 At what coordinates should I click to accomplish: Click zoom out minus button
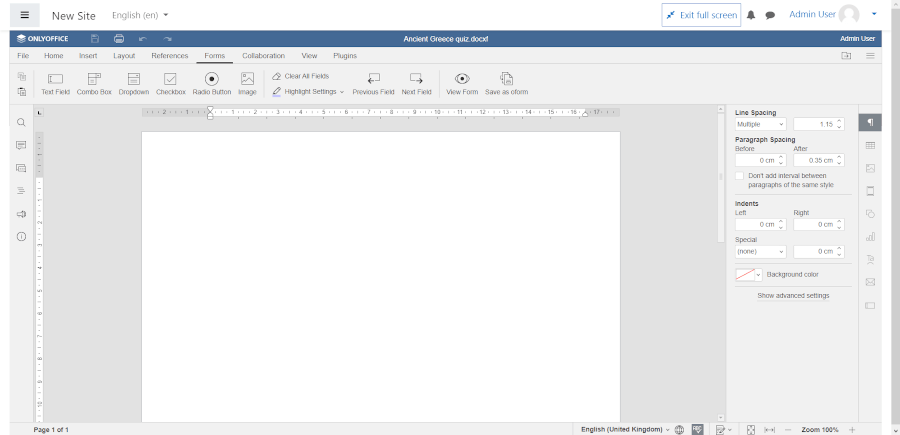click(788, 430)
